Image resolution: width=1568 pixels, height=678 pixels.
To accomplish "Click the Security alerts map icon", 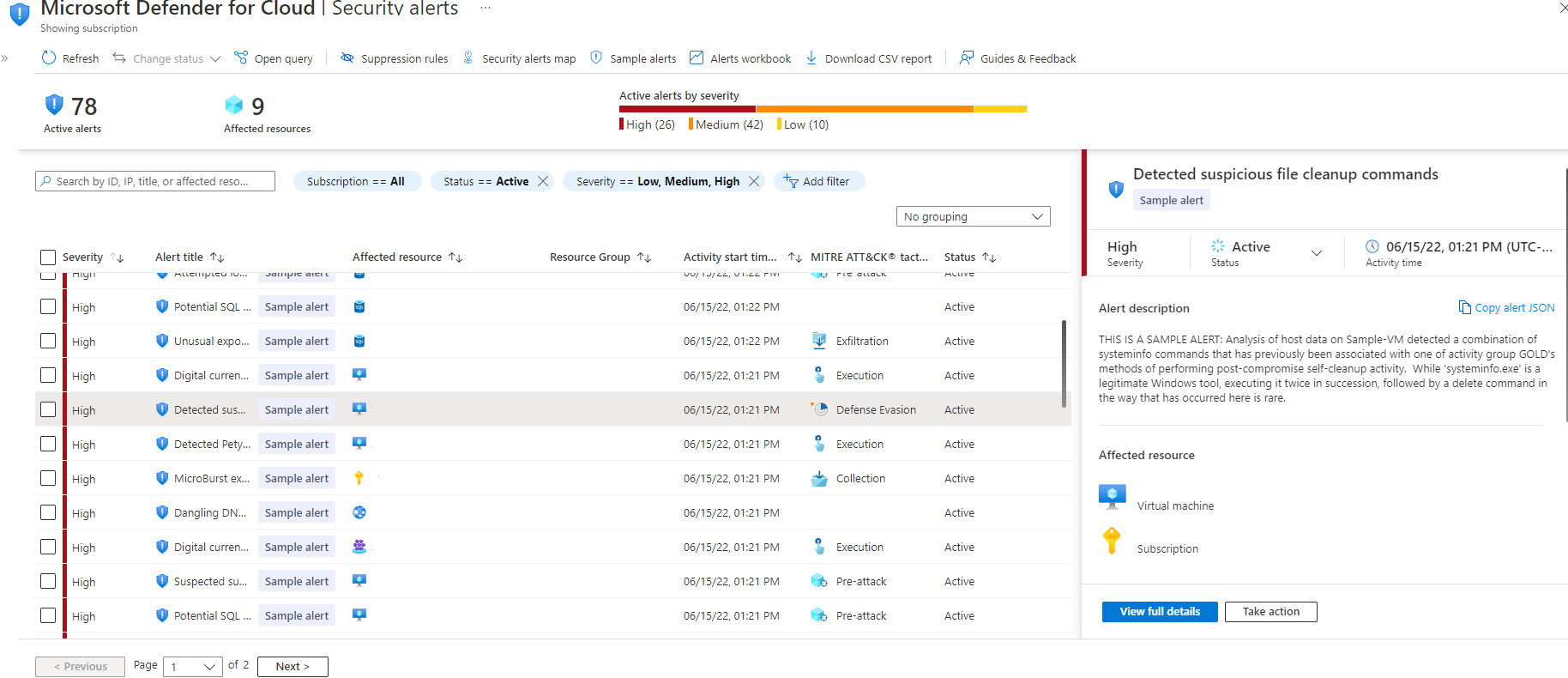I will coord(468,58).
